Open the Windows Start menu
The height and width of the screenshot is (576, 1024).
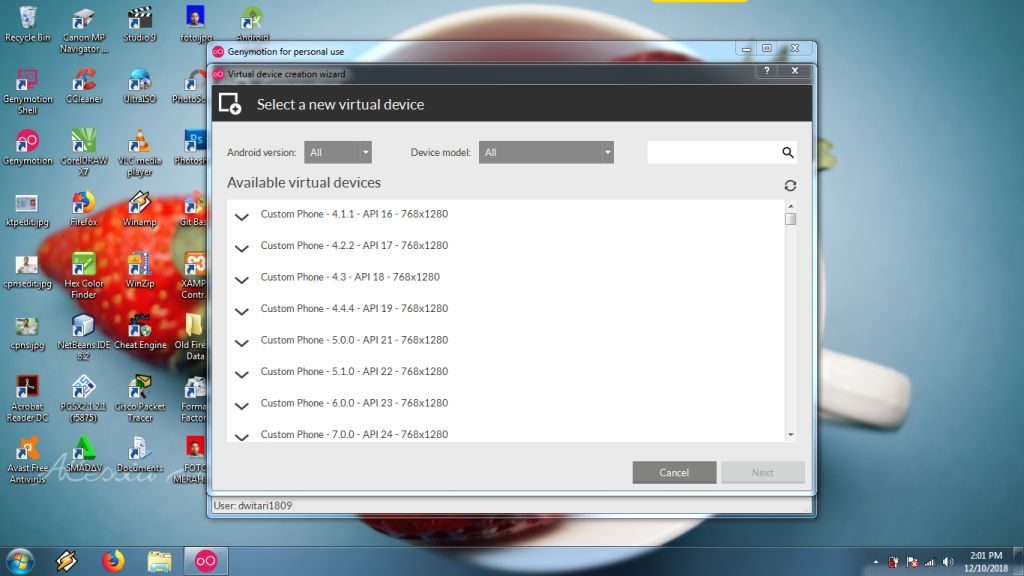[x=20, y=561]
